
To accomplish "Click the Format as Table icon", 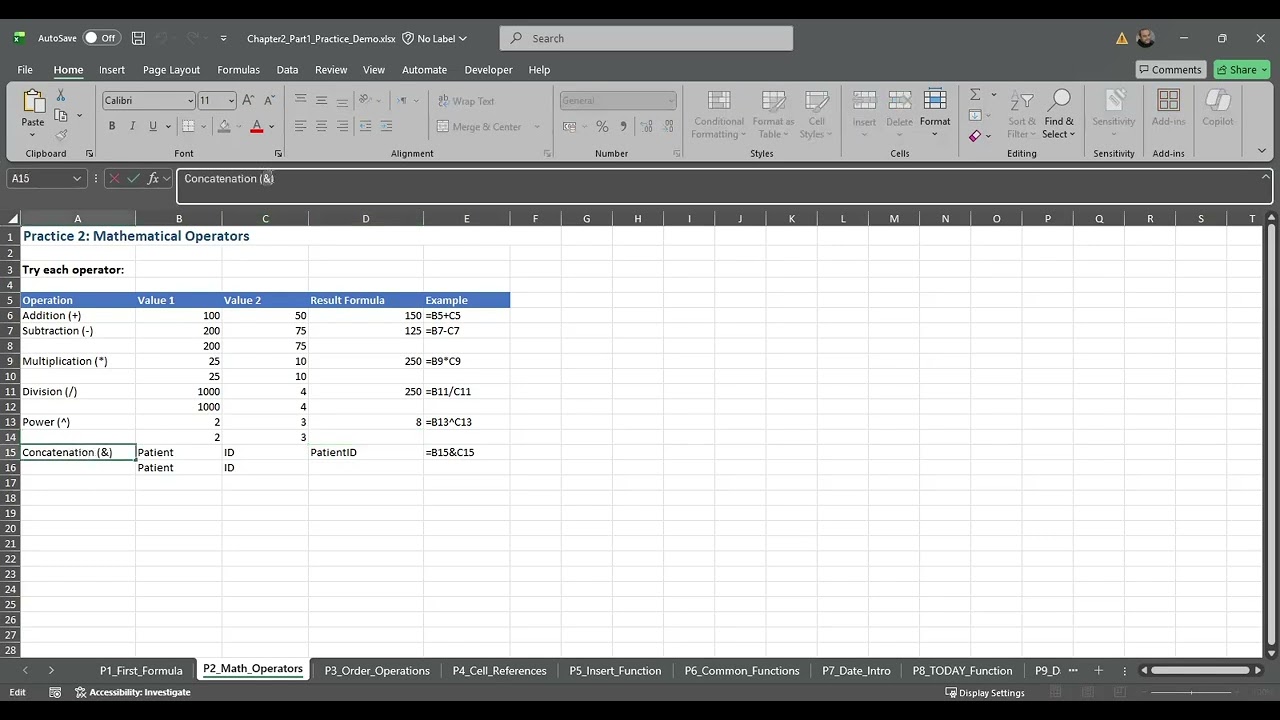I will click(x=773, y=100).
